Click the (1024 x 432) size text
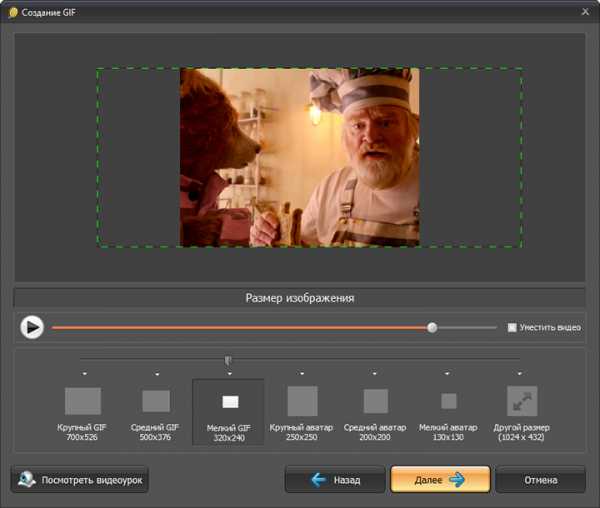 coord(521,437)
